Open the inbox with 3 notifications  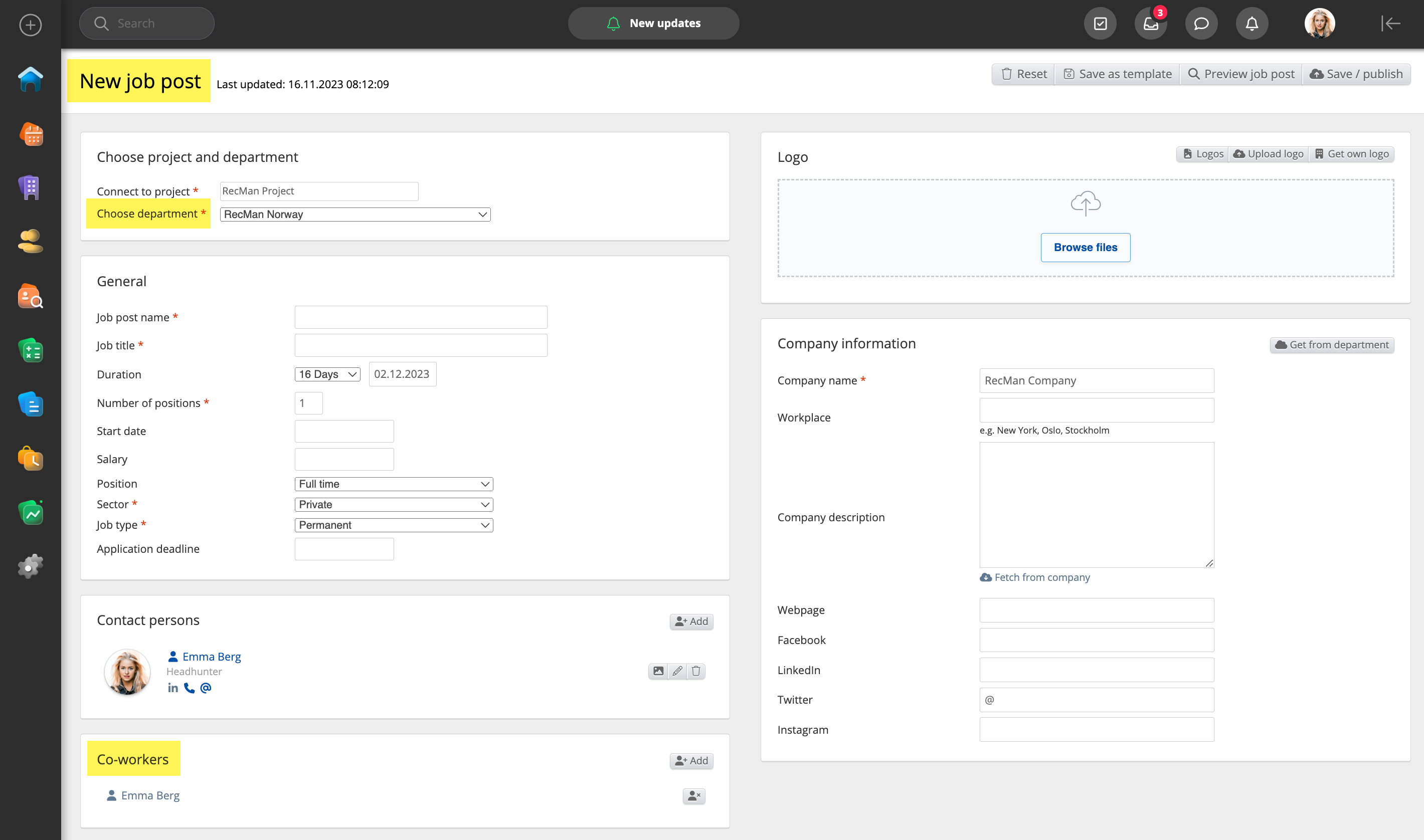(x=1151, y=24)
